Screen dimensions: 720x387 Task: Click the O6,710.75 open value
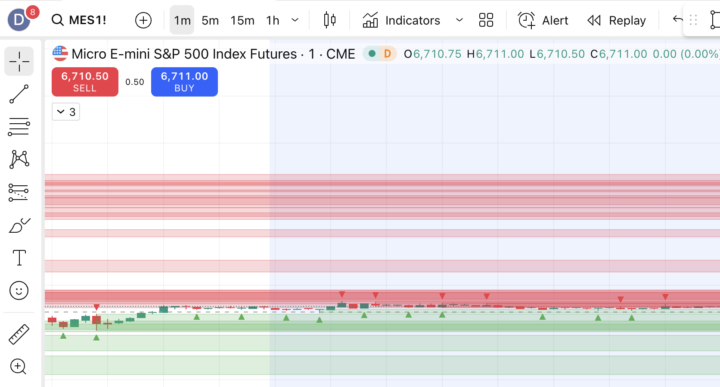coord(432,54)
